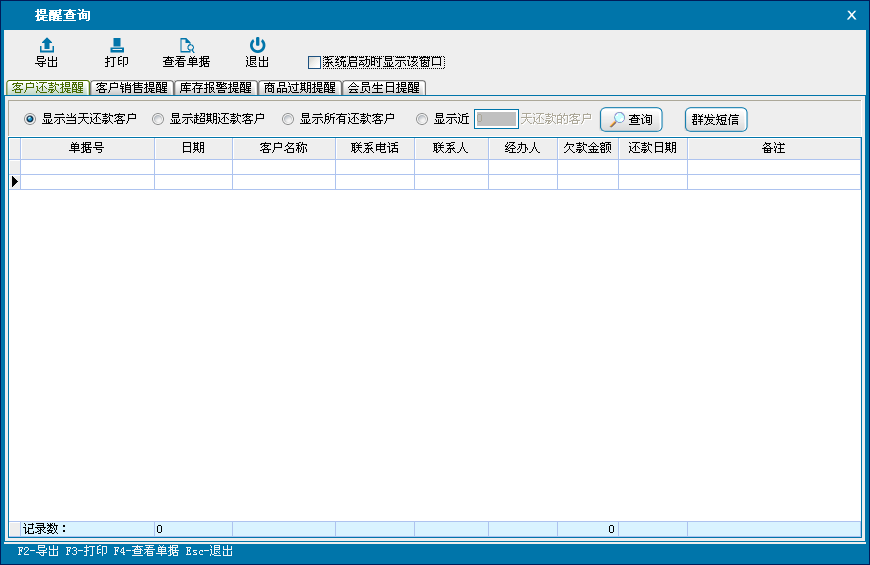Switch to 客户还款提醒 tab
The height and width of the screenshot is (565, 870).
pyautogui.click(x=48, y=88)
